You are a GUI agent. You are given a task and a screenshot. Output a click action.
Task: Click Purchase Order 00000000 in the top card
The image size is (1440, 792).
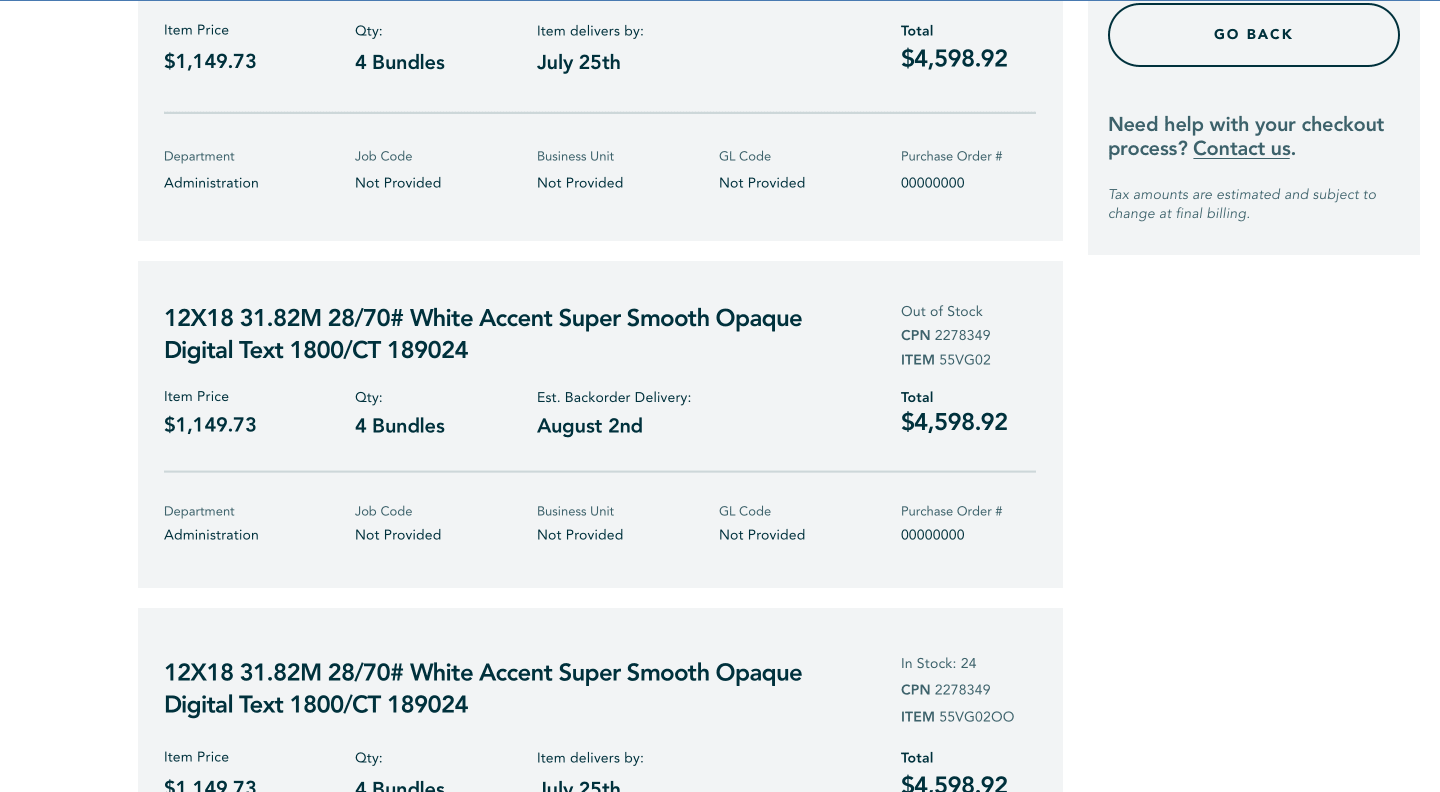(933, 183)
